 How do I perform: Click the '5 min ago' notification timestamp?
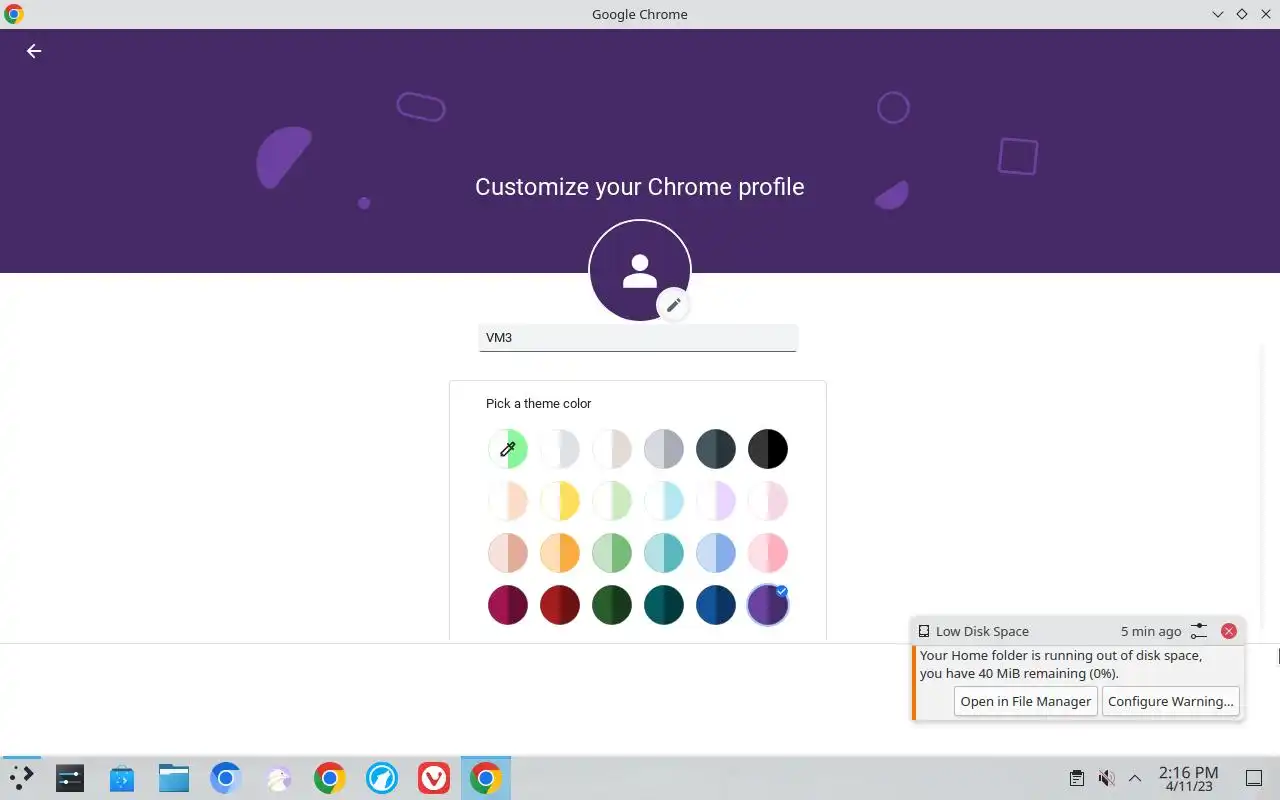point(1151,632)
